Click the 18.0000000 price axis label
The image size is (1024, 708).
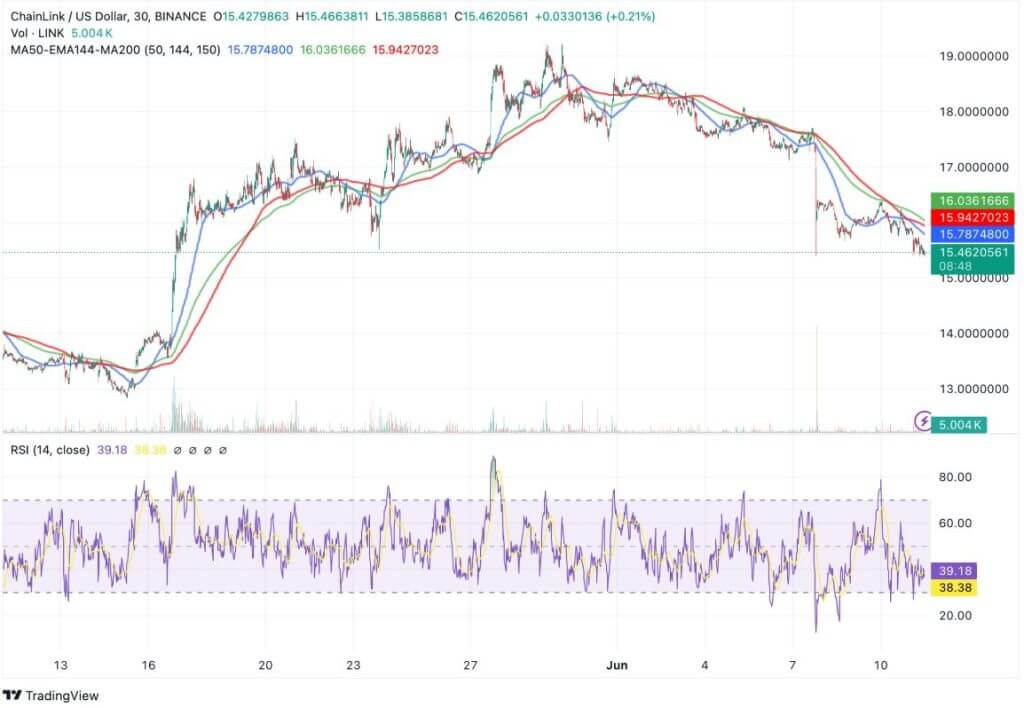pyautogui.click(x=974, y=112)
